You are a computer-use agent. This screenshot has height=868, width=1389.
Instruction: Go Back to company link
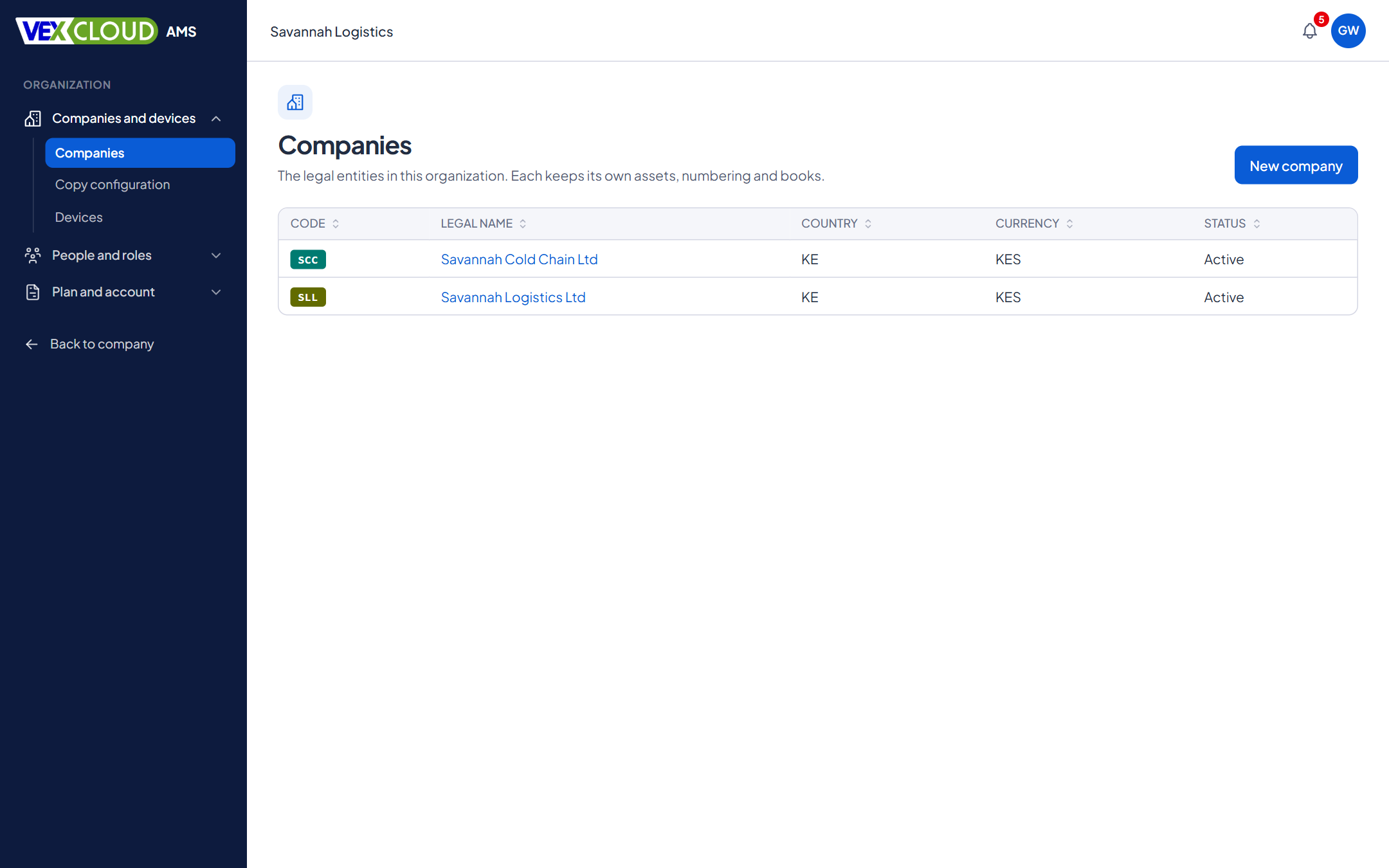(102, 344)
